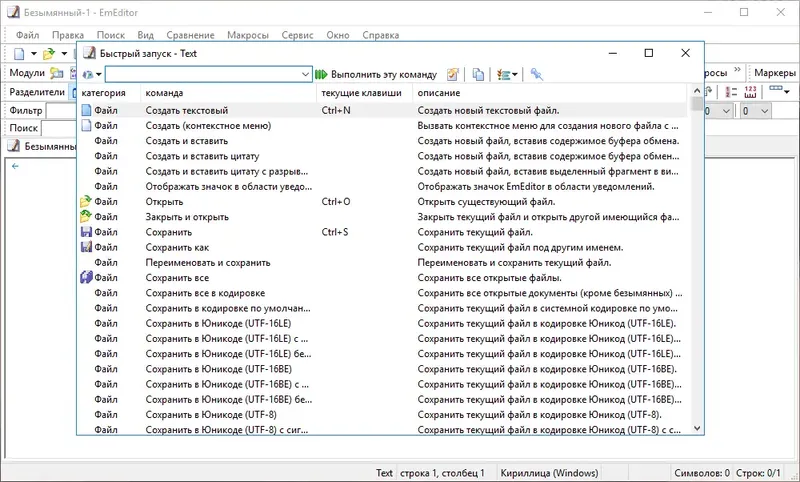800x482 pixels.
Task: Sort by the описание column header
Action: (x=550, y=93)
